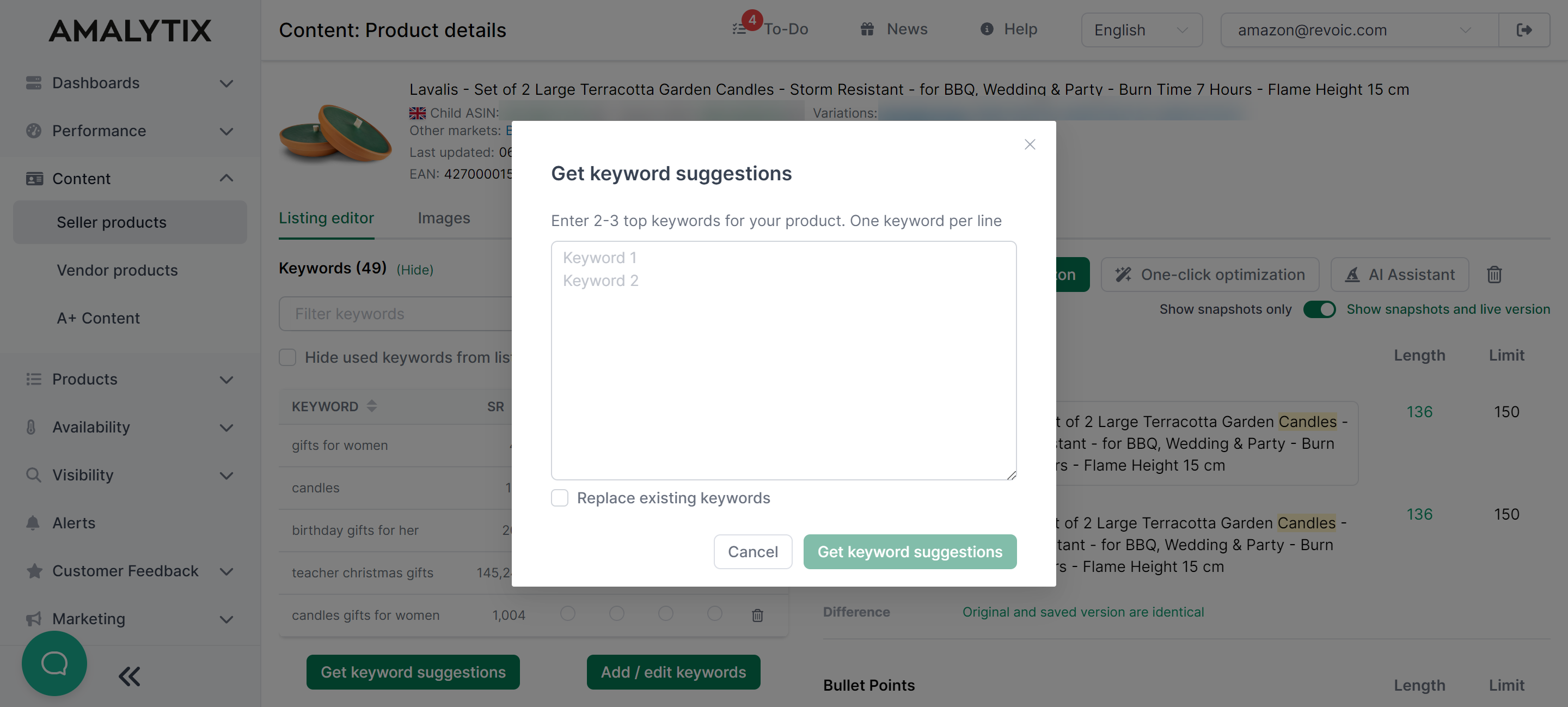
Task: Open the chat support bubble
Action: [x=54, y=663]
